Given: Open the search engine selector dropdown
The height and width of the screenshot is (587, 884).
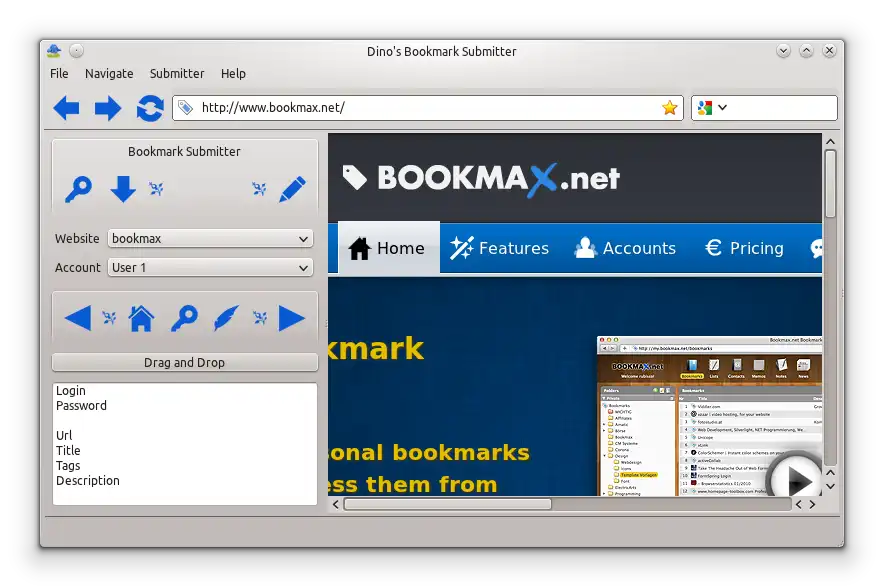Looking at the screenshot, I should [x=712, y=108].
